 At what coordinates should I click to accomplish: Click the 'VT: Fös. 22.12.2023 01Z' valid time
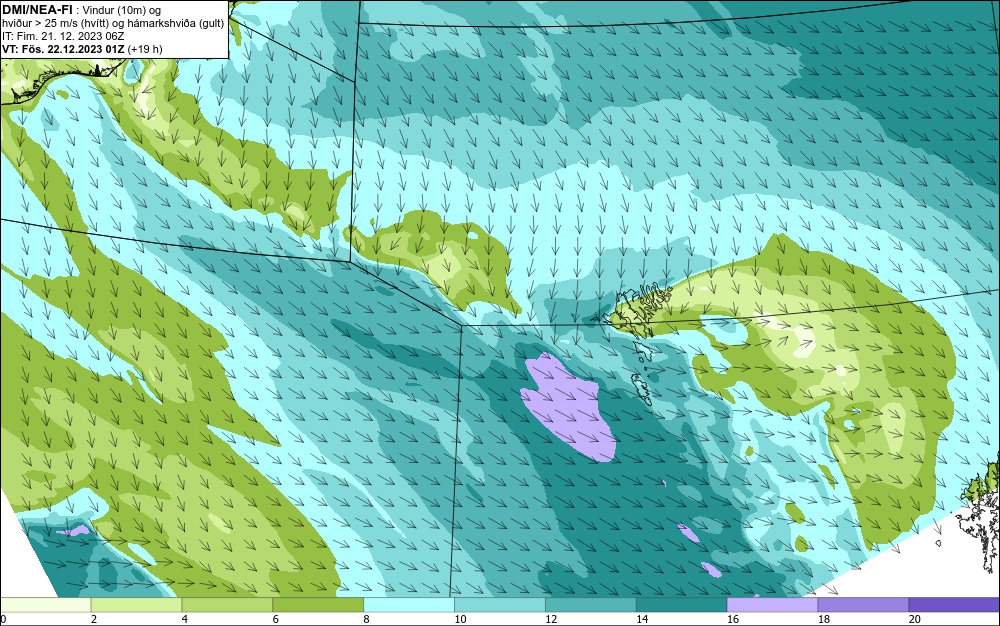point(63,49)
